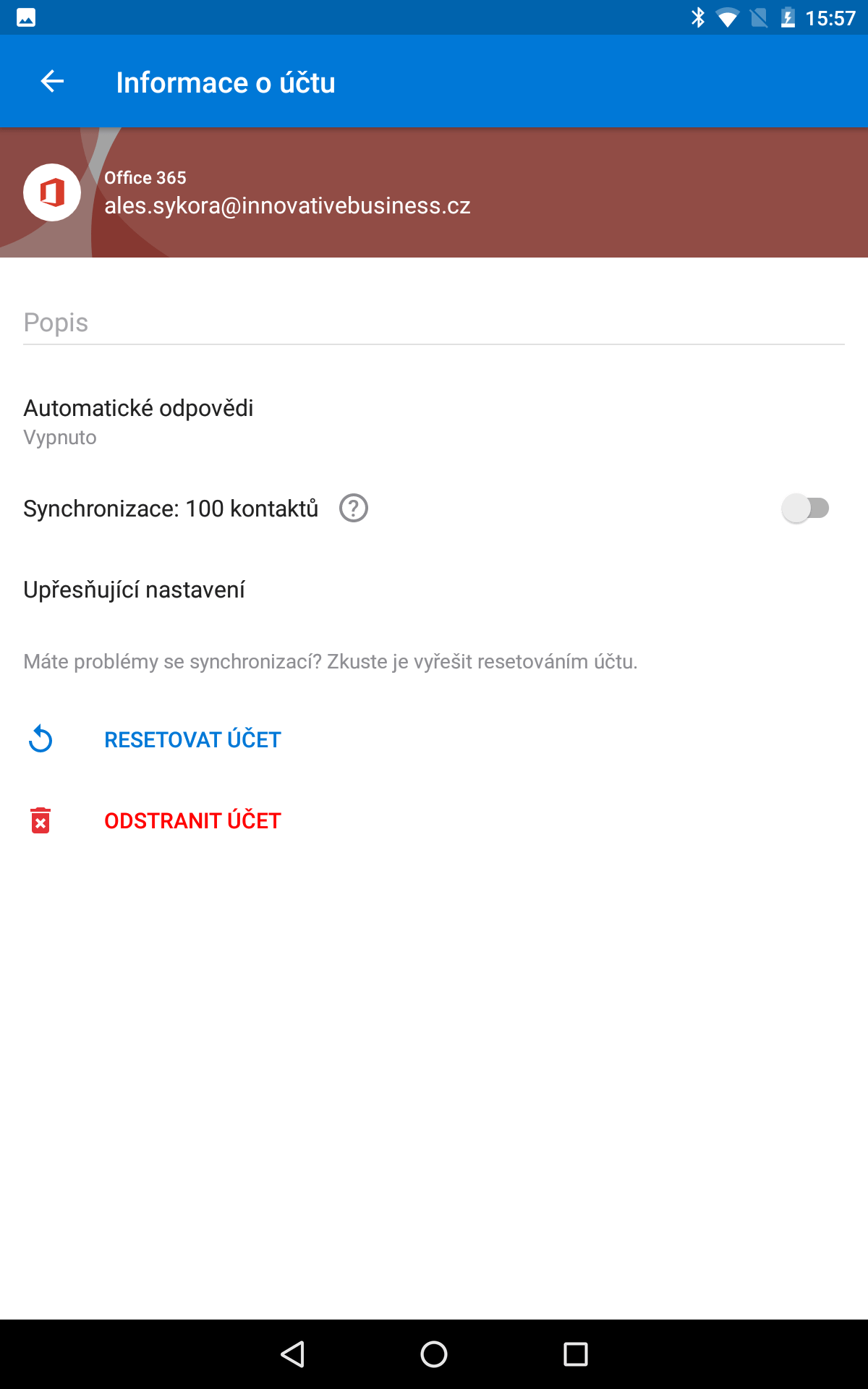Open recent apps square button

[576, 1354]
